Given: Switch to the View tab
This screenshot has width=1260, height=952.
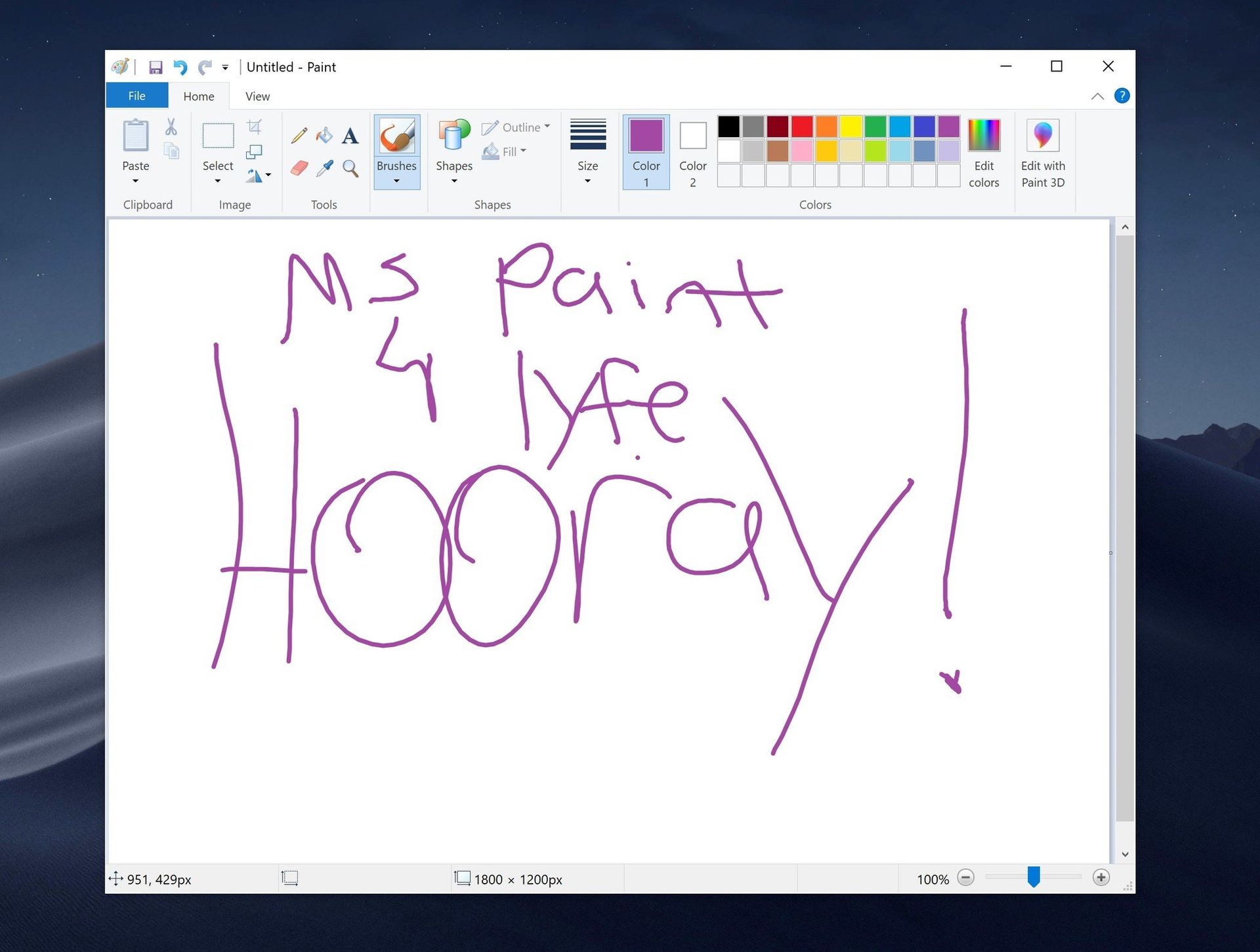Looking at the screenshot, I should [256, 96].
